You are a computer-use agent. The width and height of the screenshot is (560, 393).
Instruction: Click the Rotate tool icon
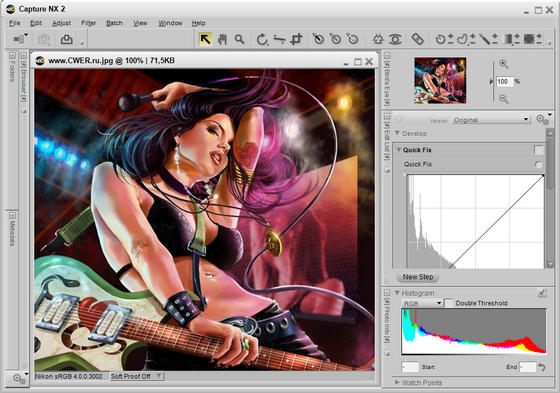click(x=262, y=39)
